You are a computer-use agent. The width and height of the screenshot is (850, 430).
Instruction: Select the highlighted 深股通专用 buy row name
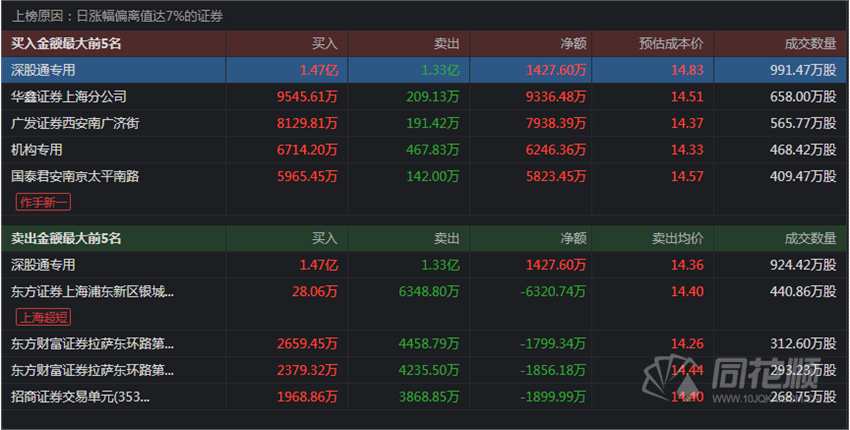pos(43,70)
